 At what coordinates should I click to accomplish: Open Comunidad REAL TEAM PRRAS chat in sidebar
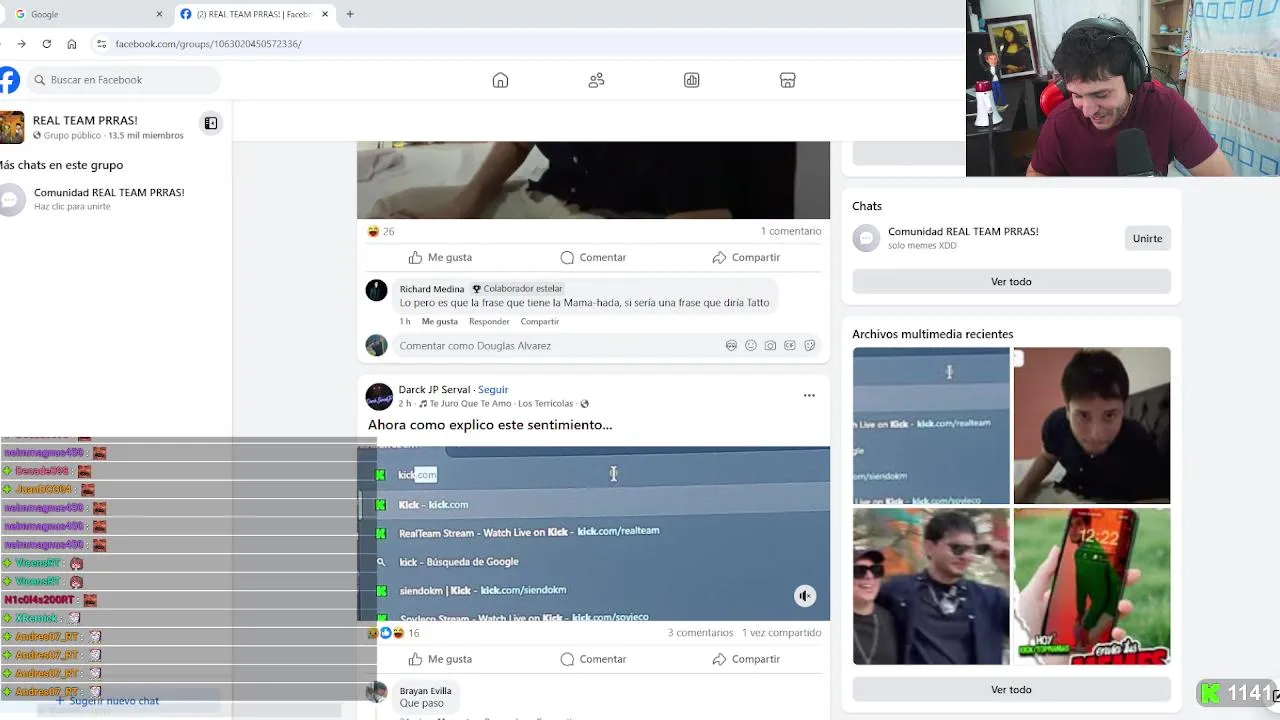109,198
